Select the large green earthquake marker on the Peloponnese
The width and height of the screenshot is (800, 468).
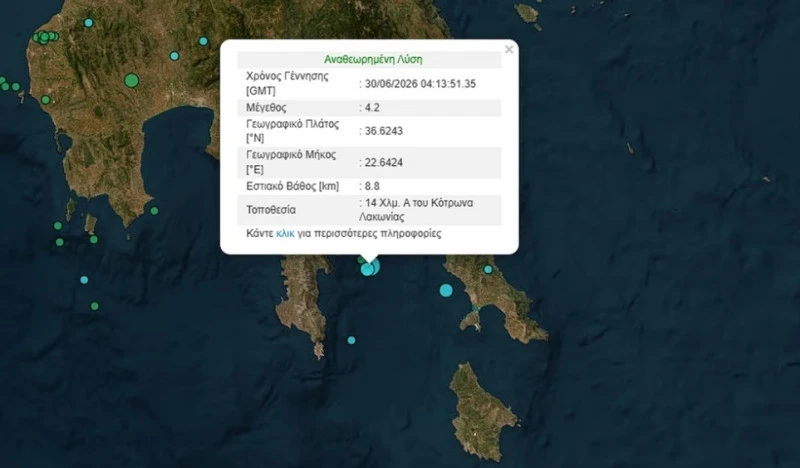[132, 81]
